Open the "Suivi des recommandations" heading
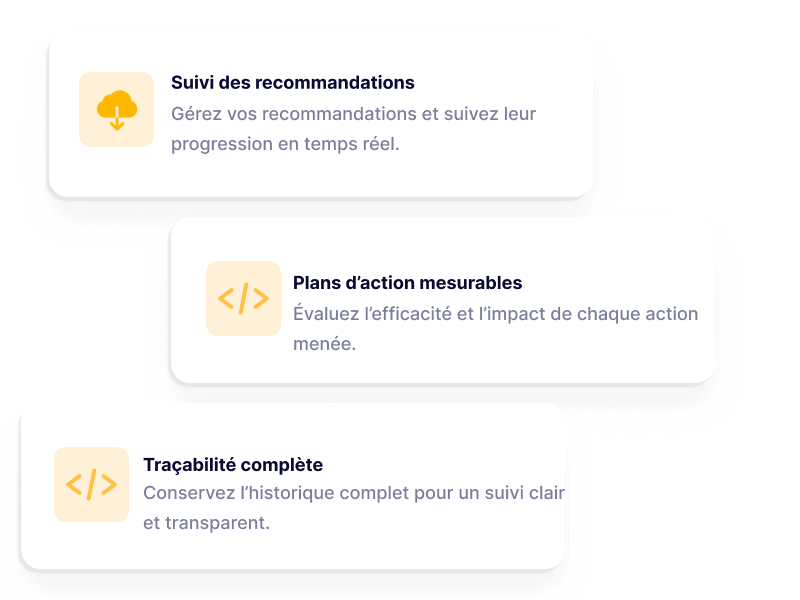This screenshot has height=600, width=800. [x=292, y=83]
